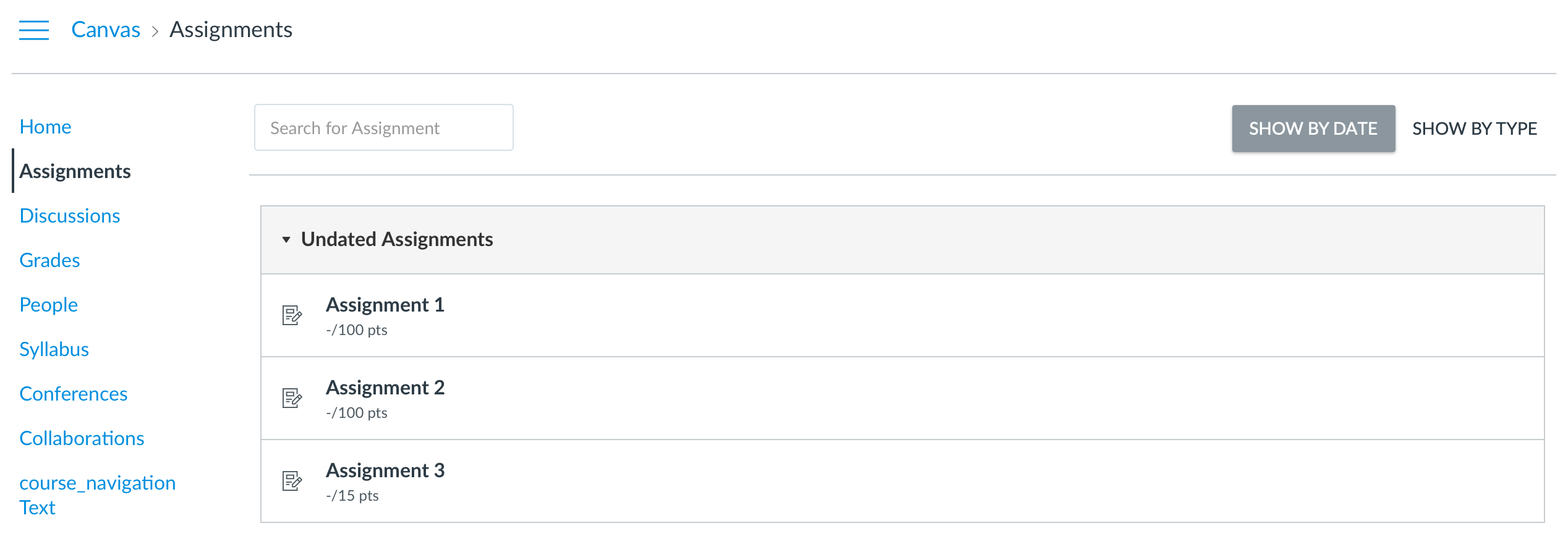Navigate to the Grades page
This screenshot has width=1568, height=544.
click(x=49, y=260)
